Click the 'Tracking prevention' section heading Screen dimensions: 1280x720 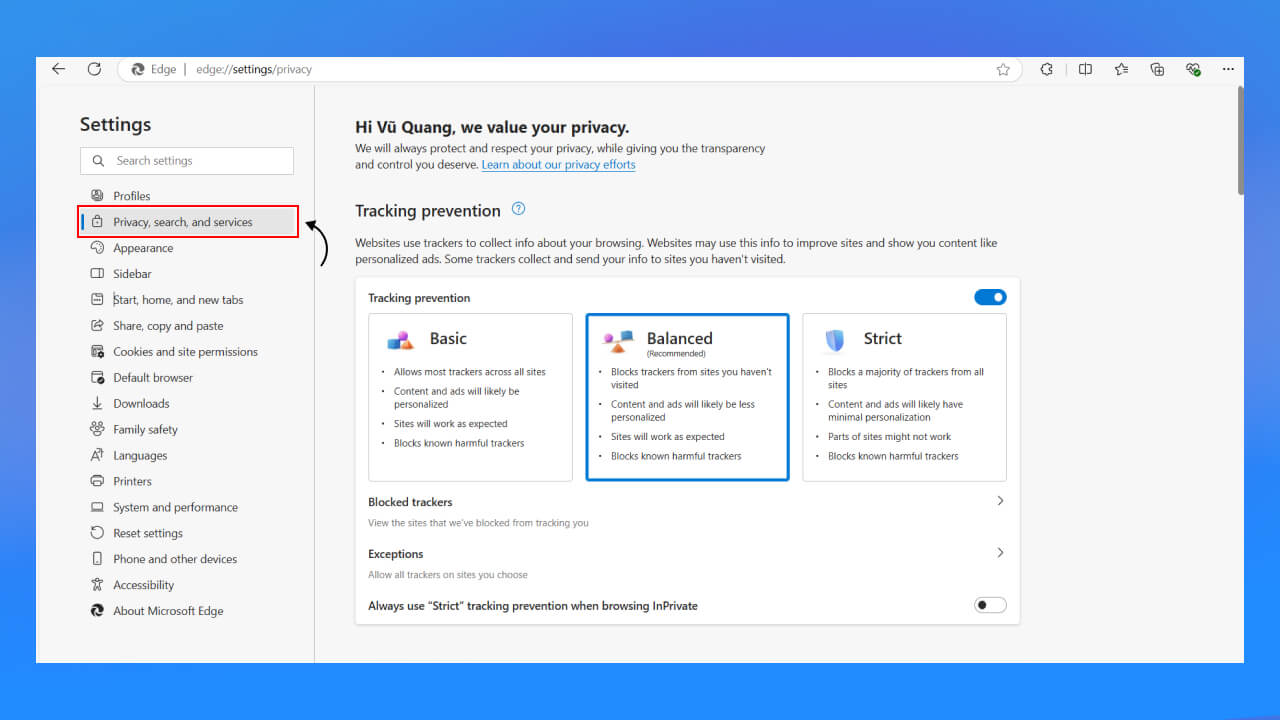tap(428, 211)
